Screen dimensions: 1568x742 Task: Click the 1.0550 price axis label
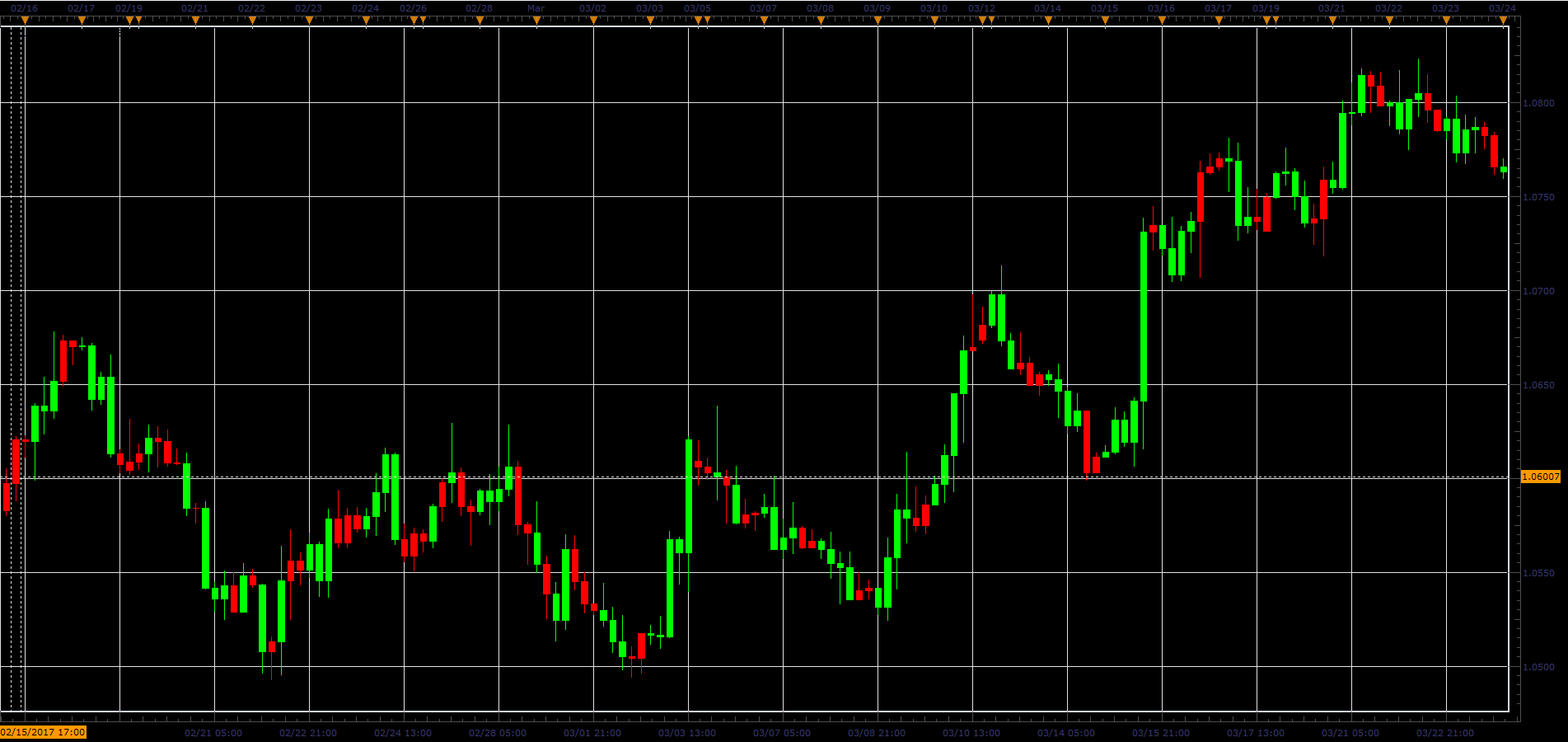pyautogui.click(x=1538, y=573)
